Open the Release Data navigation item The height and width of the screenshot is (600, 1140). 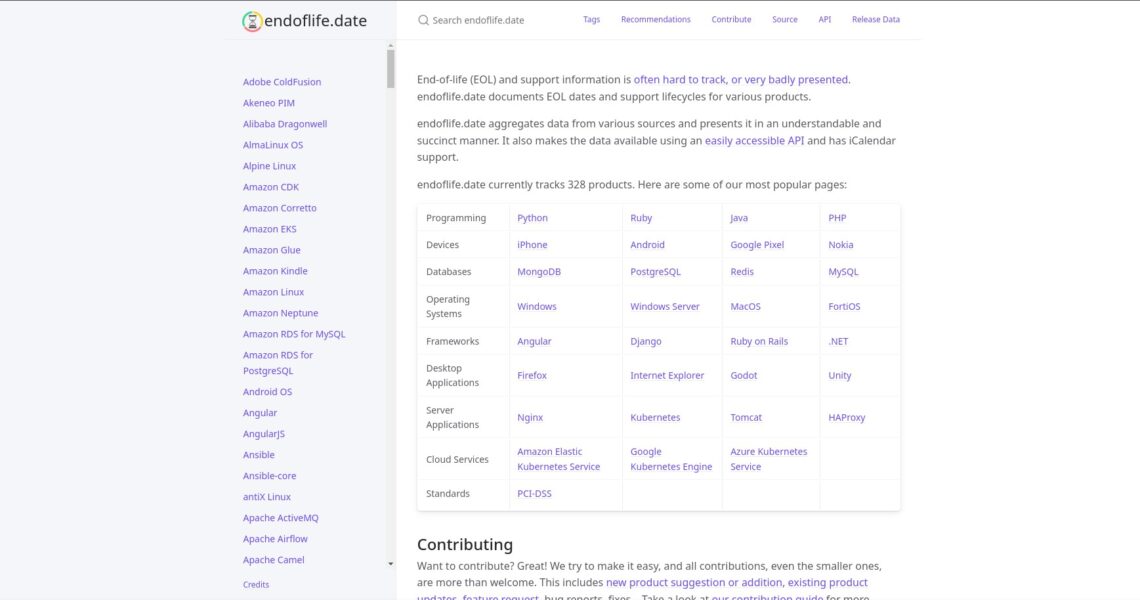875,20
